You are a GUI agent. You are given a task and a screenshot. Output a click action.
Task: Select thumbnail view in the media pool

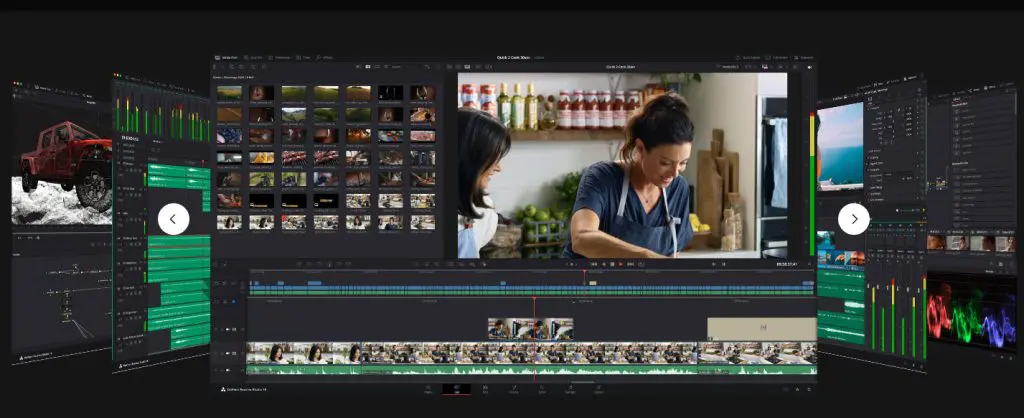368,67
